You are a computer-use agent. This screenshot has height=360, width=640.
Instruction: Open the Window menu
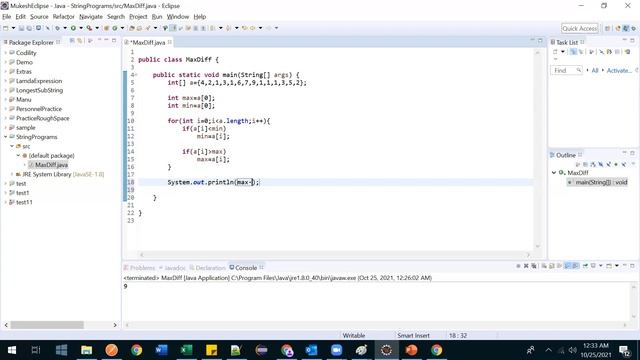[x=178, y=17]
